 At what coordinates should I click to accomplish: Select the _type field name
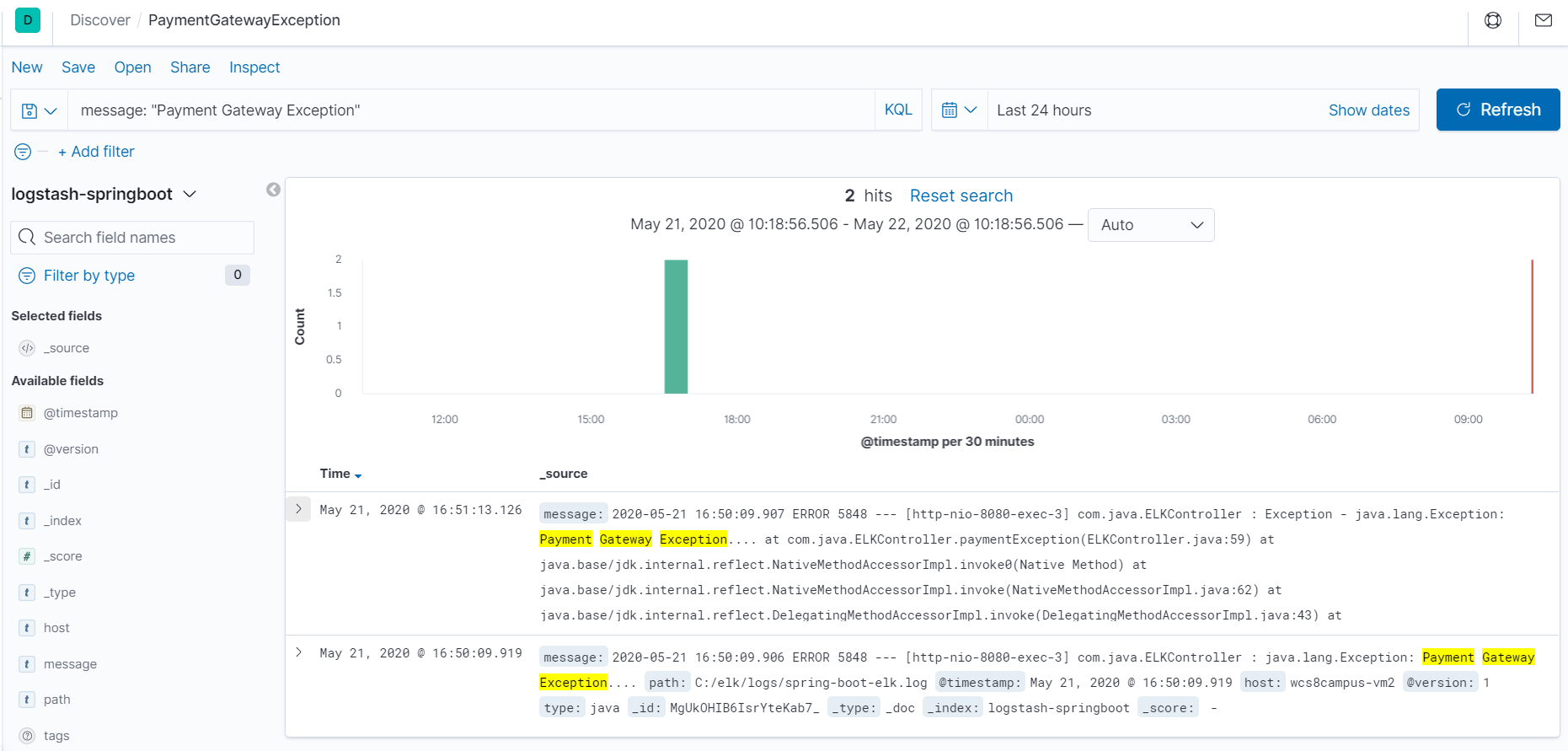point(60,593)
